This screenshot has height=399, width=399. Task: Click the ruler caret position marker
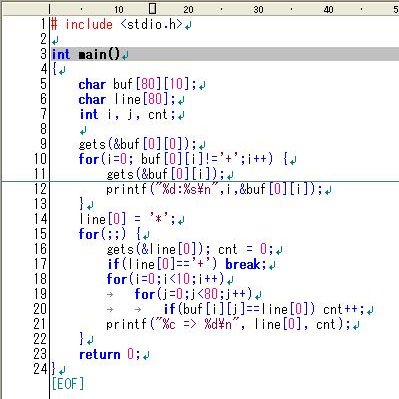click(152, 8)
